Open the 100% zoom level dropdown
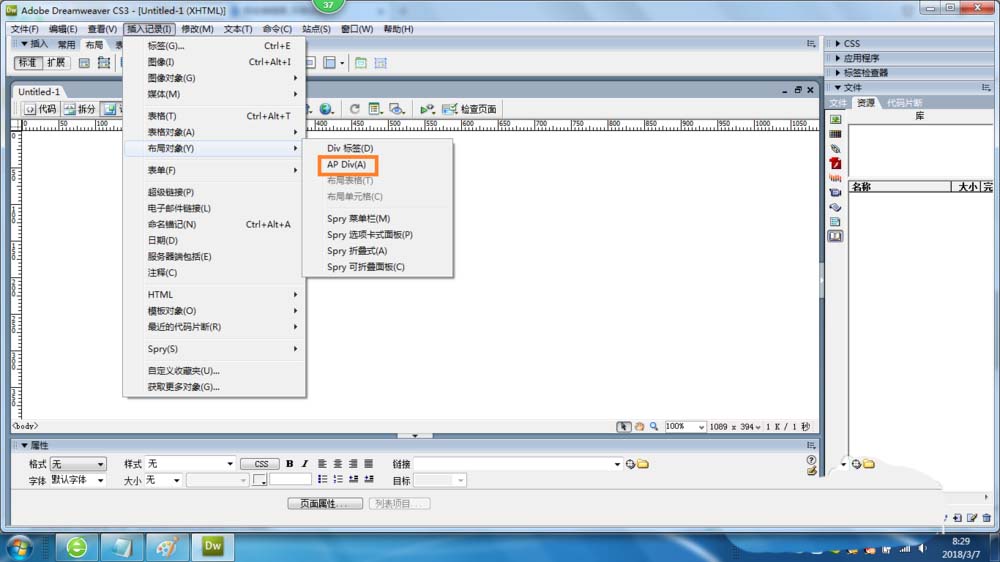The image size is (1000, 562). 685,426
